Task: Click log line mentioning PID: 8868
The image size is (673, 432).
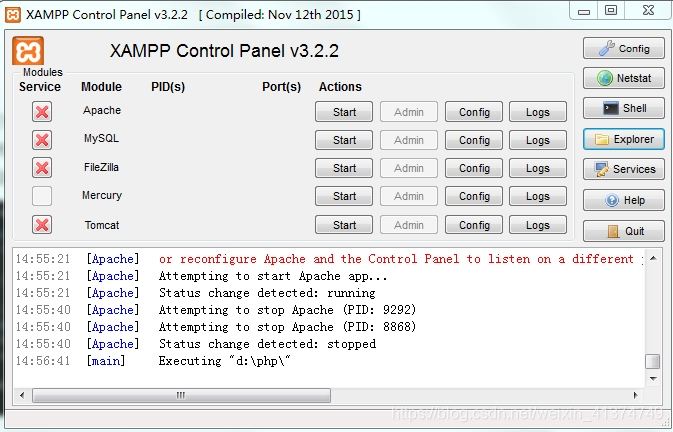Action: coord(287,327)
